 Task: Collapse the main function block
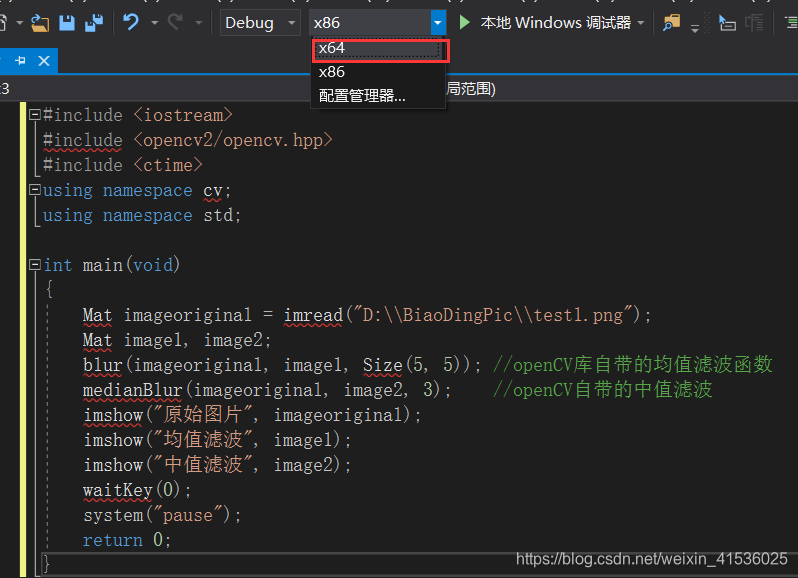[35, 265]
